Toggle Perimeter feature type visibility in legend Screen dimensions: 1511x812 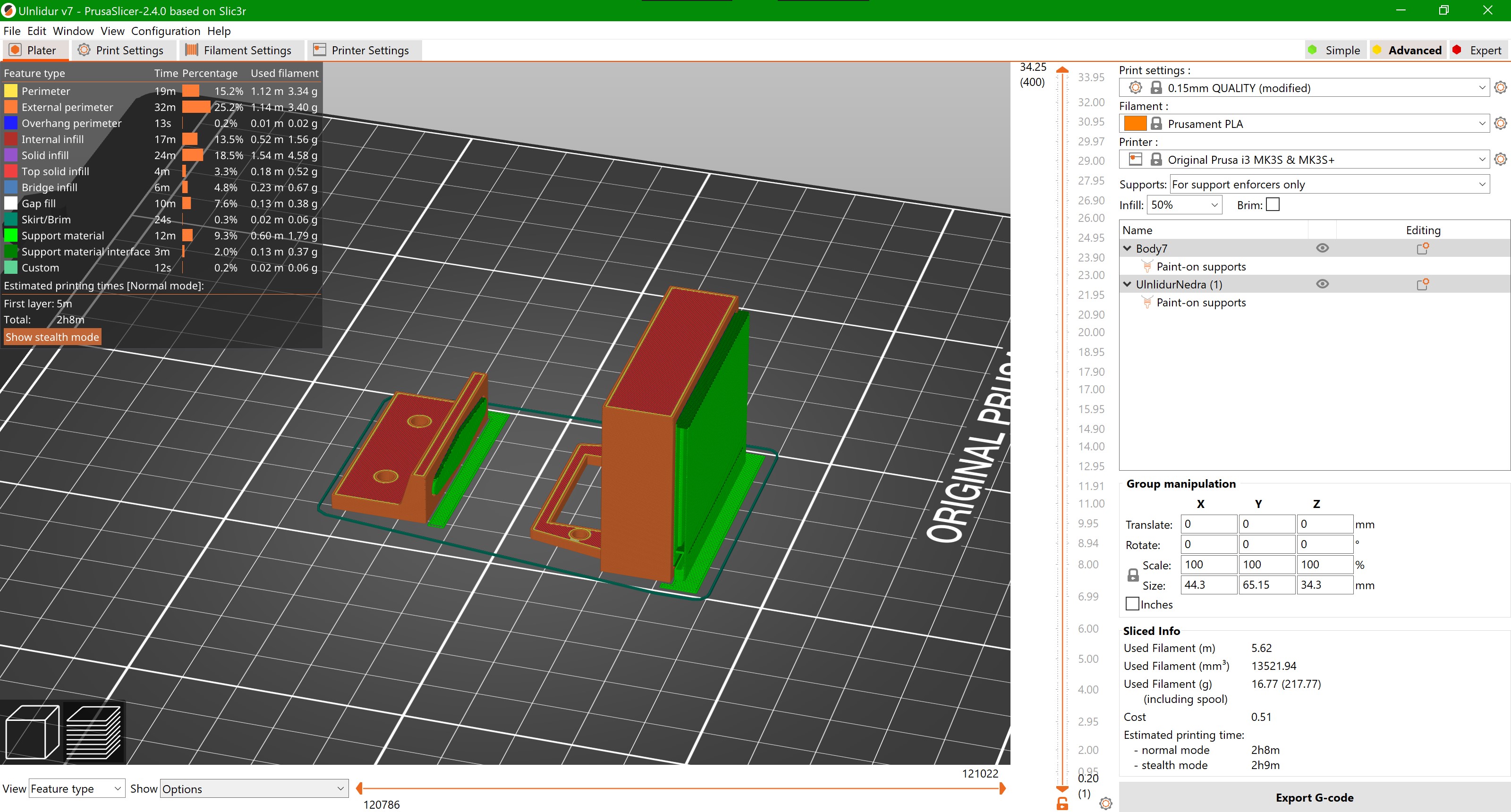161,91
